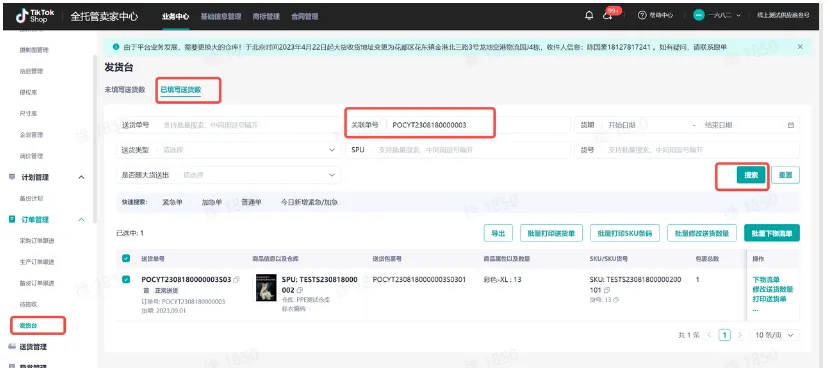Screen dimensions: 829x368
Task: Open the product thumbnail image
Action: [266, 288]
